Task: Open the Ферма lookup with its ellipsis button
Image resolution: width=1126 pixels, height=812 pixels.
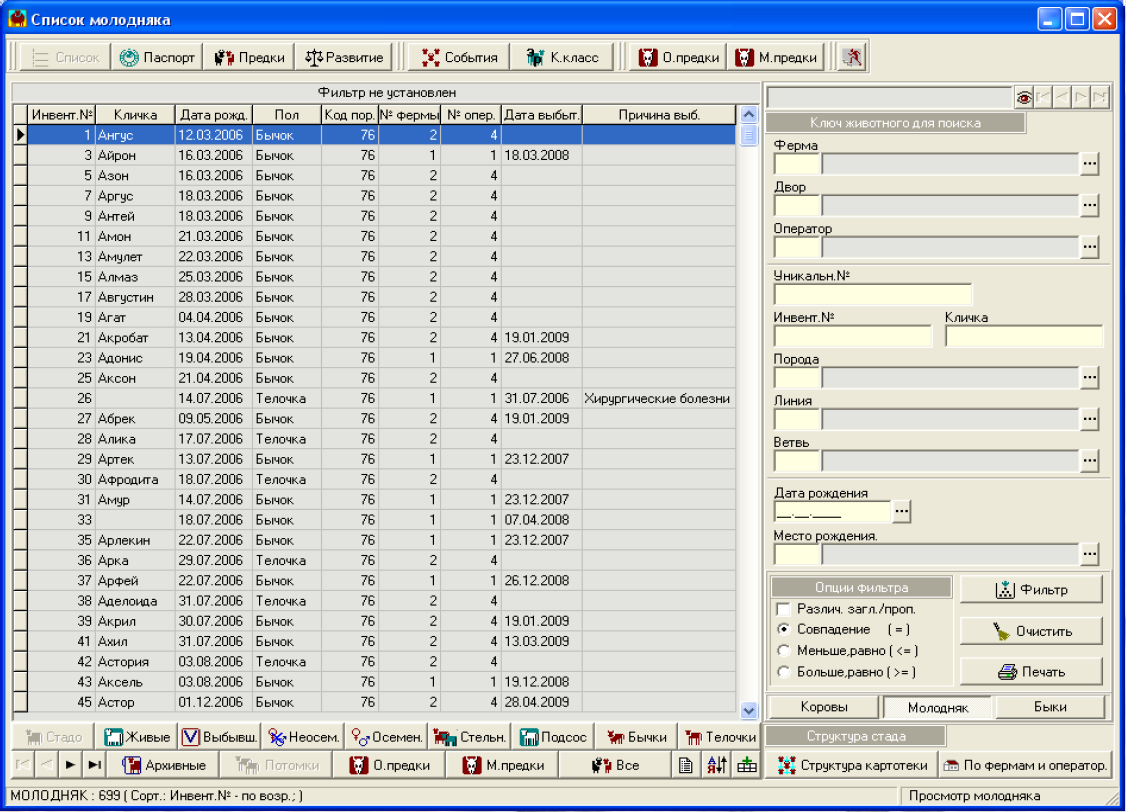Action: pyautogui.click(x=1089, y=164)
